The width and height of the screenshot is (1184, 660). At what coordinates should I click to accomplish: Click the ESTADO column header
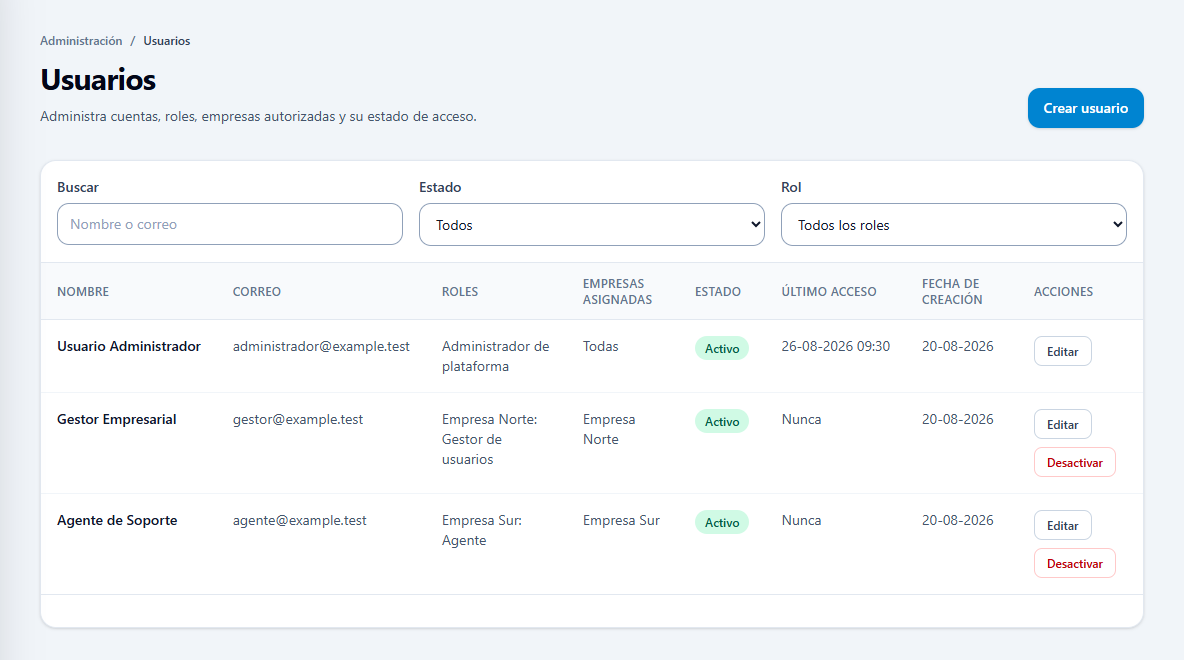717,291
